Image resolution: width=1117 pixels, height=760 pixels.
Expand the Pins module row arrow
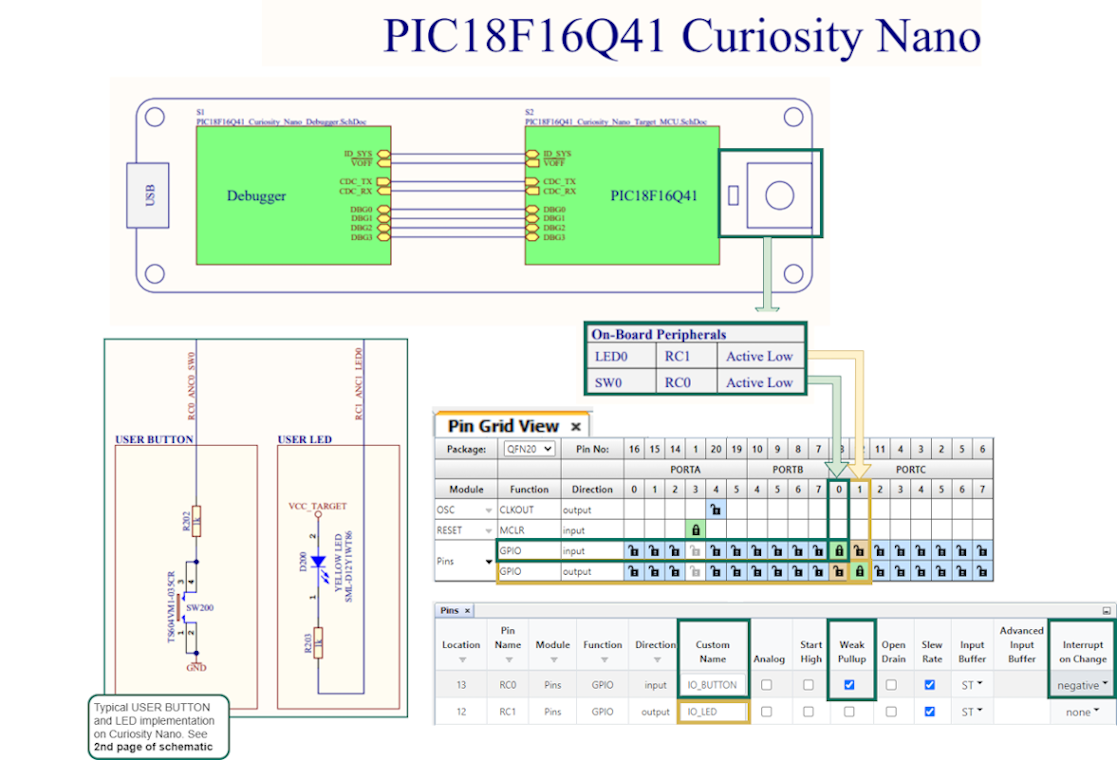click(x=489, y=562)
